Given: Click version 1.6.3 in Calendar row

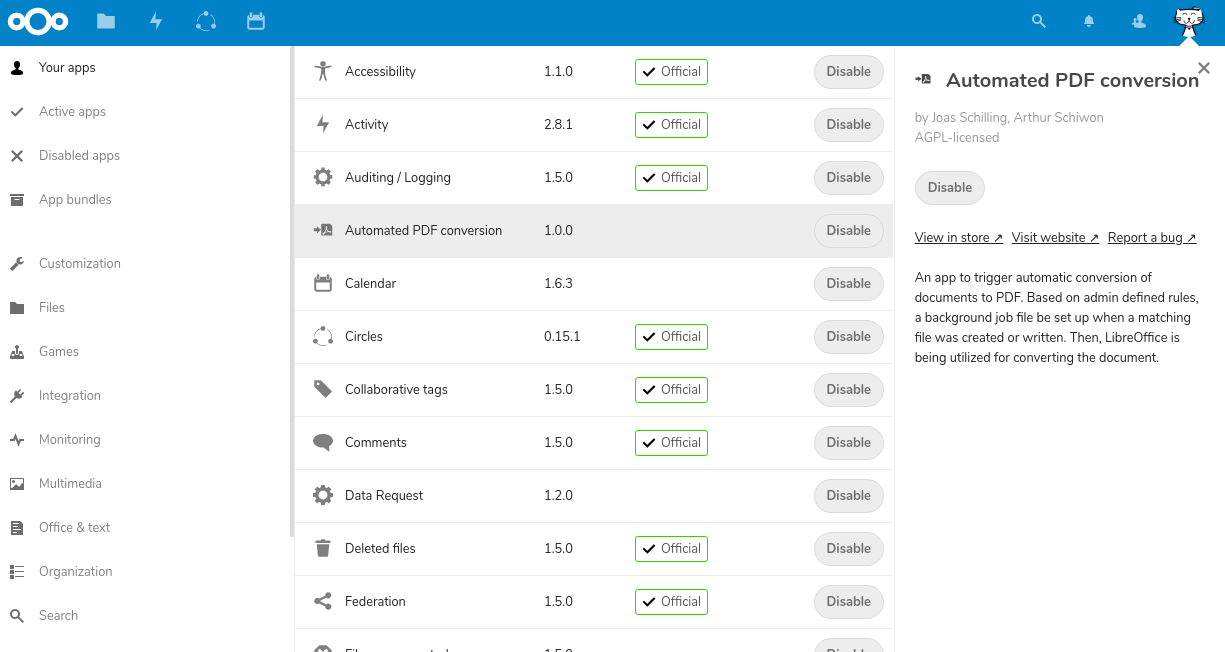Looking at the screenshot, I should [x=558, y=283].
